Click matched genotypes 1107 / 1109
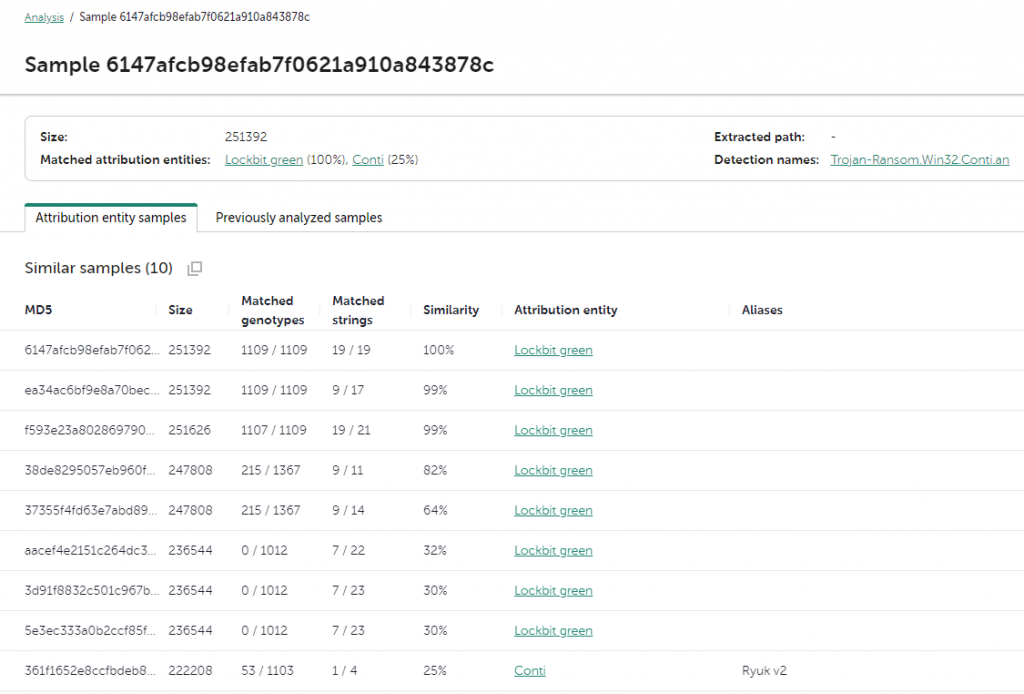The width and height of the screenshot is (1024, 694). (x=274, y=430)
